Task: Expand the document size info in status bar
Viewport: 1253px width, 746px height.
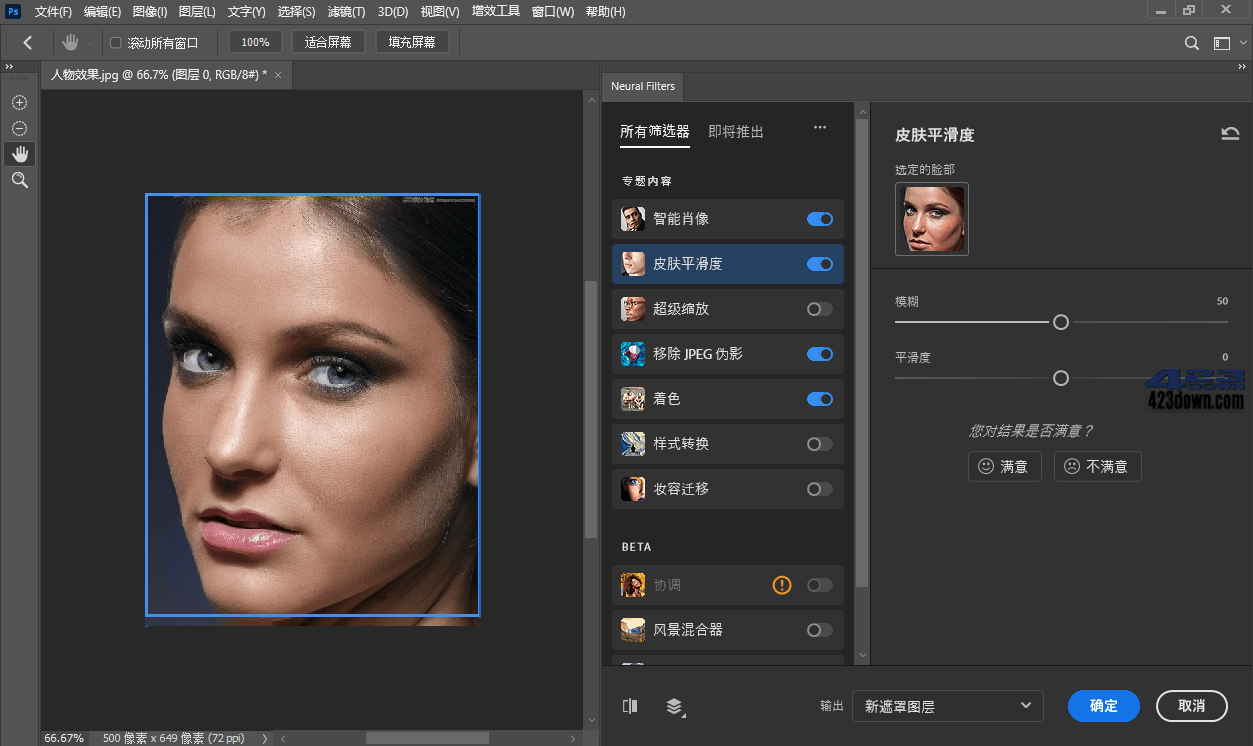Action: click(263, 738)
